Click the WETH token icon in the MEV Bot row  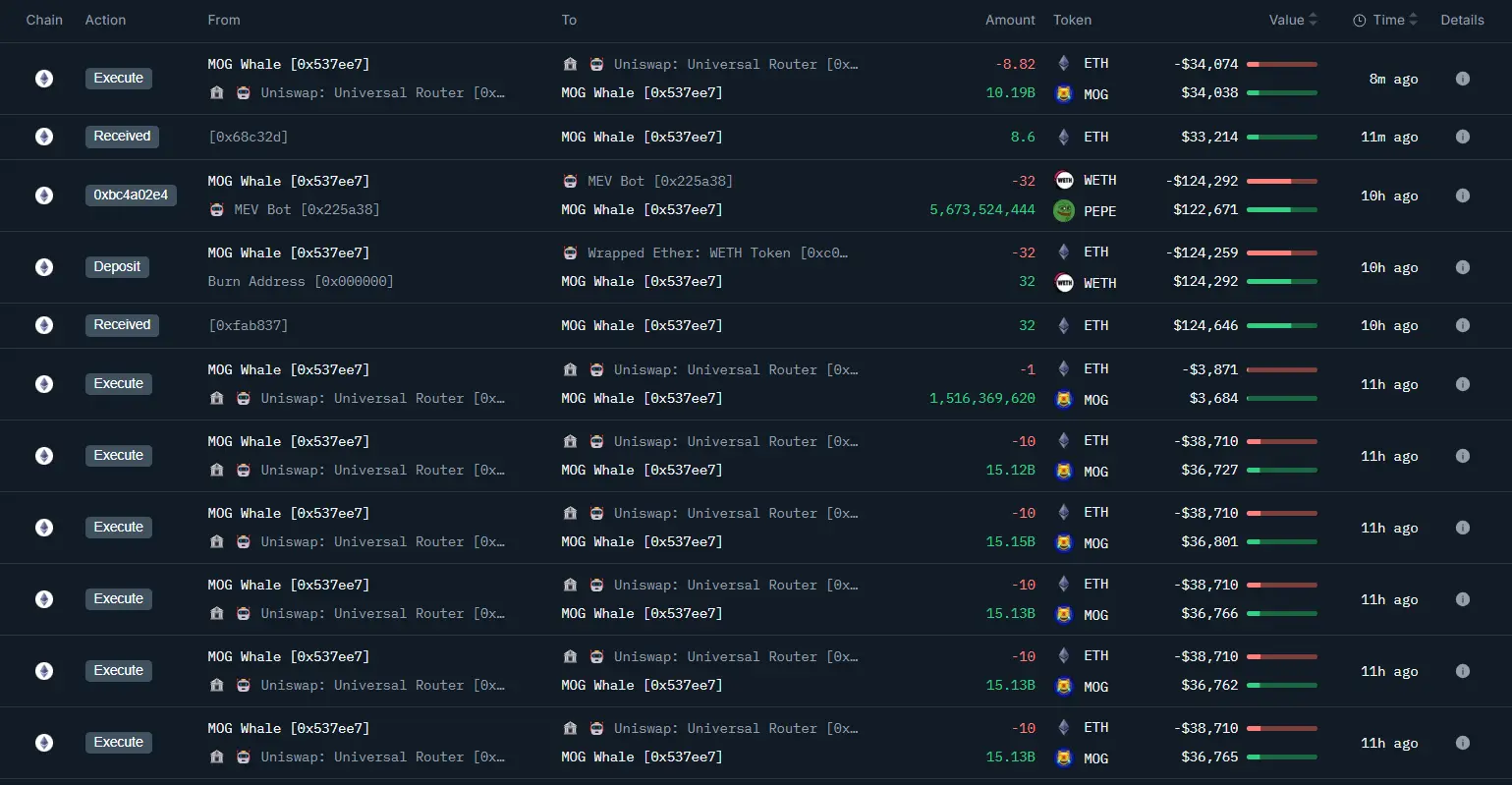tap(1064, 181)
